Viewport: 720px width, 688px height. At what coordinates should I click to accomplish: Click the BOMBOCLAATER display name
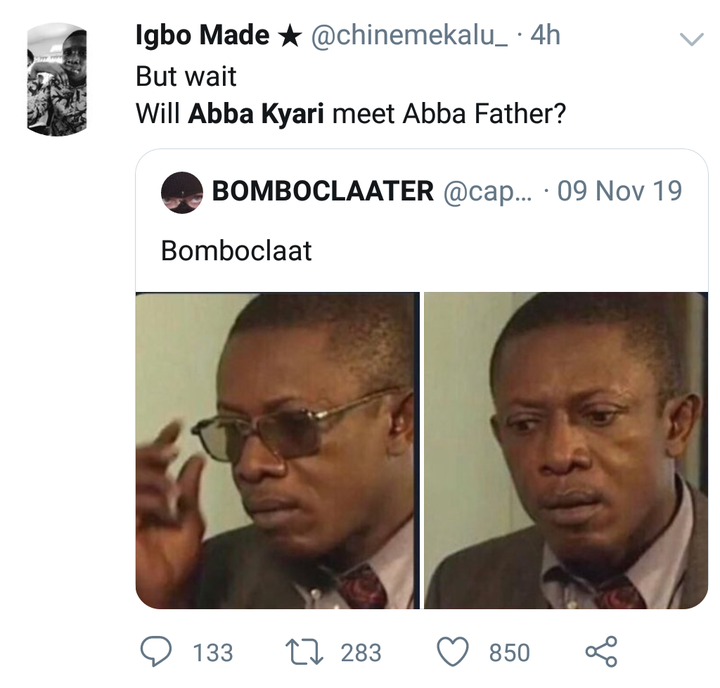tap(322, 191)
